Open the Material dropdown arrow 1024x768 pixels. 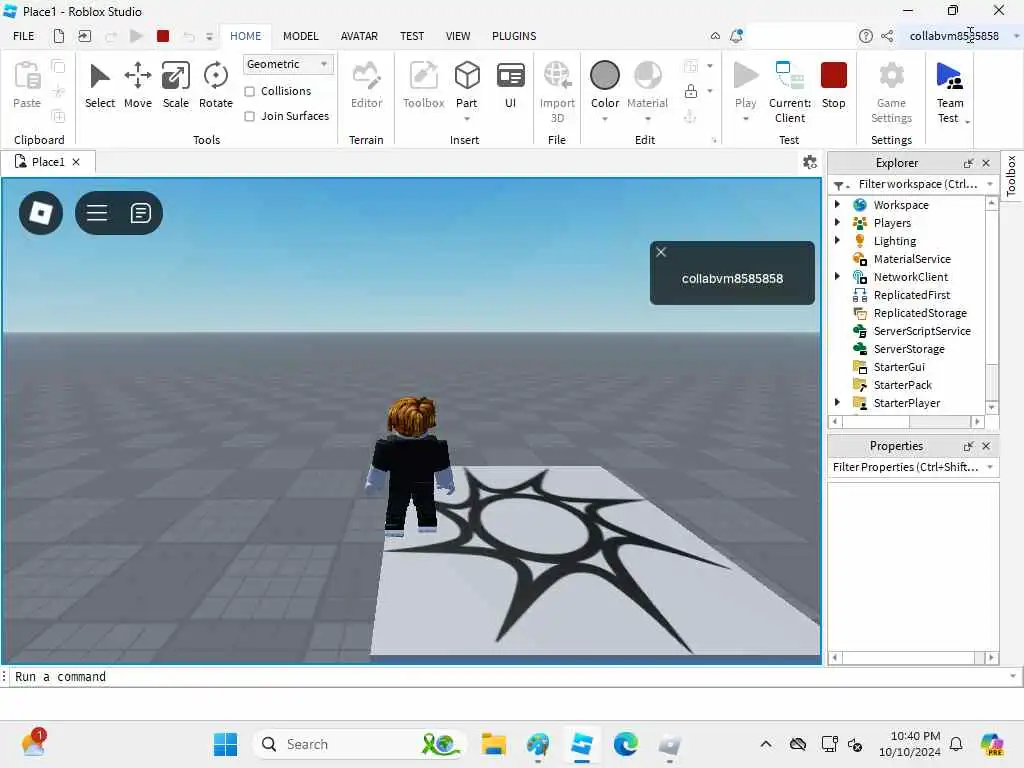click(648, 119)
